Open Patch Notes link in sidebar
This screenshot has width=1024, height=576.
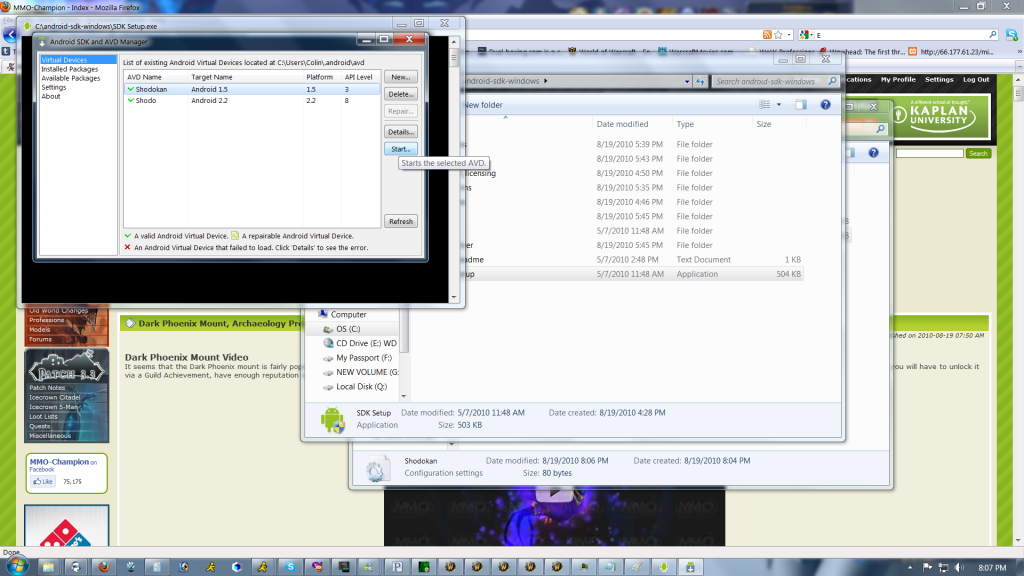47,387
